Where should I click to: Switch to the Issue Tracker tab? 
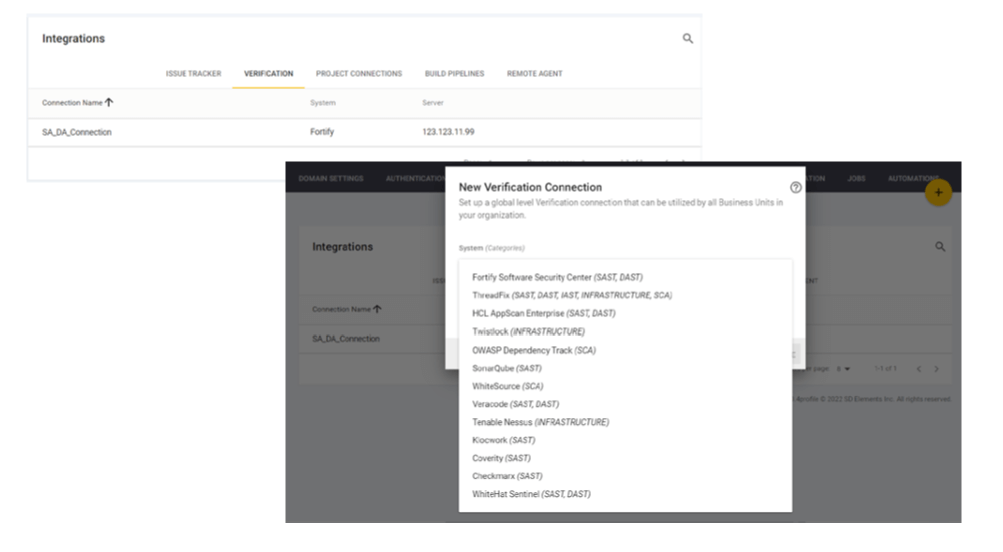coord(193,74)
